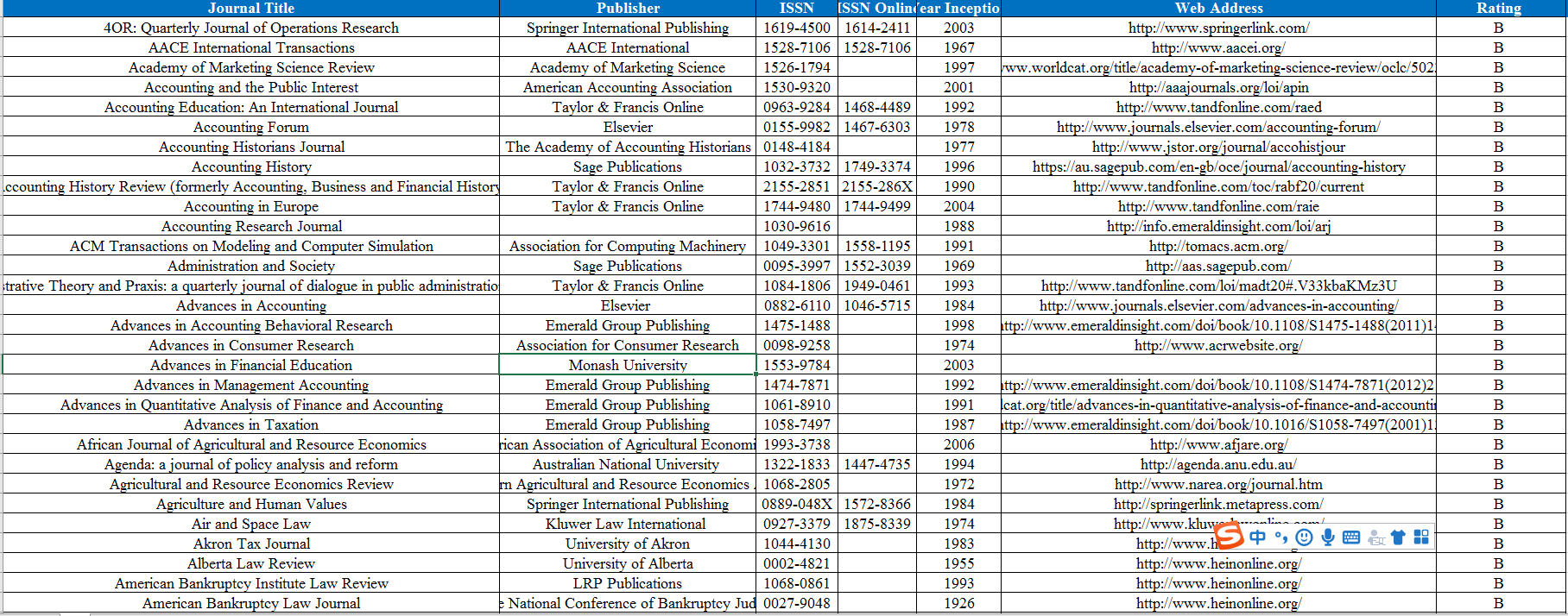Image resolution: width=1568 pixels, height=616 pixels.
Task: Open the soft keyboard icon
Action: [x=1351, y=537]
